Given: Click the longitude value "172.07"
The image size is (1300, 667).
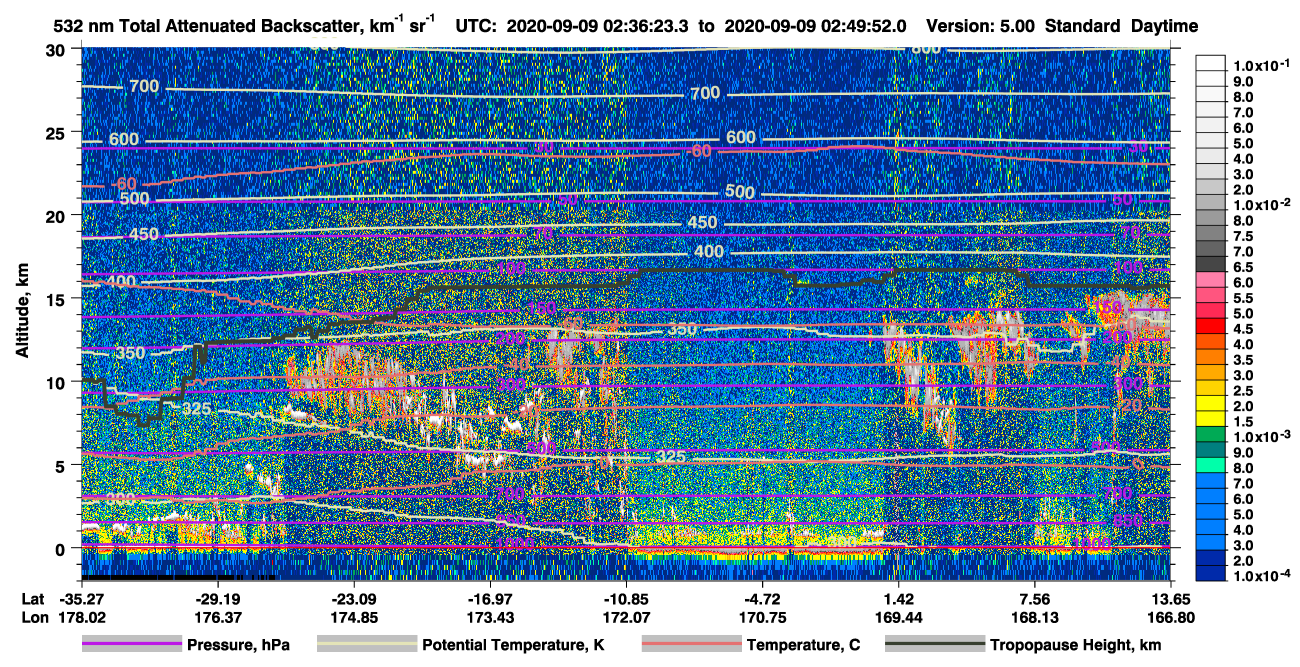Looking at the screenshot, I should click(x=627, y=617).
